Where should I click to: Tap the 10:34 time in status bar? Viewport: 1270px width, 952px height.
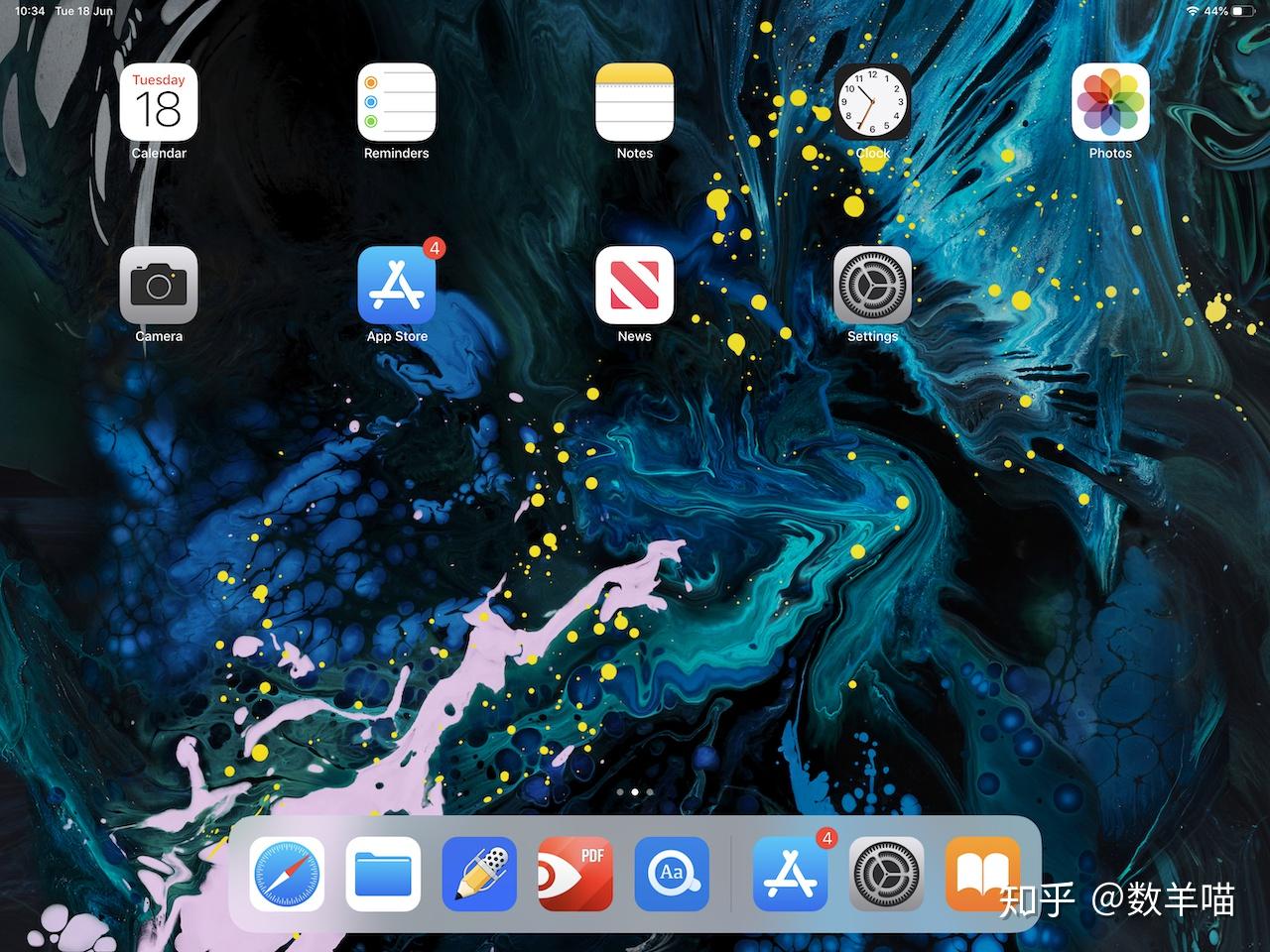tap(30, 11)
